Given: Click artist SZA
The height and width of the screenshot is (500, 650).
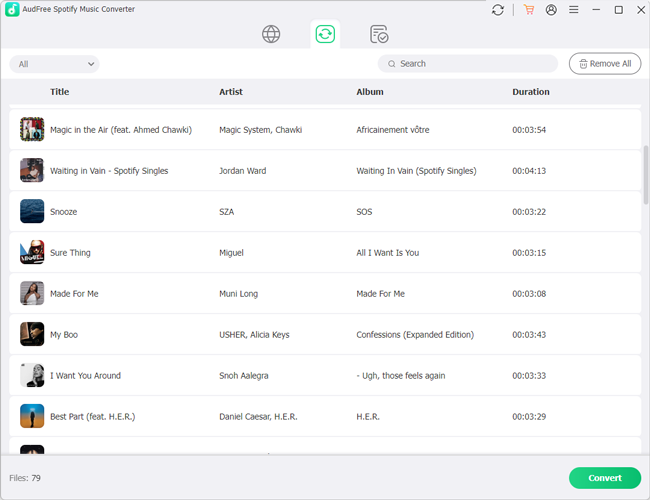Looking at the screenshot, I should click(226, 212).
